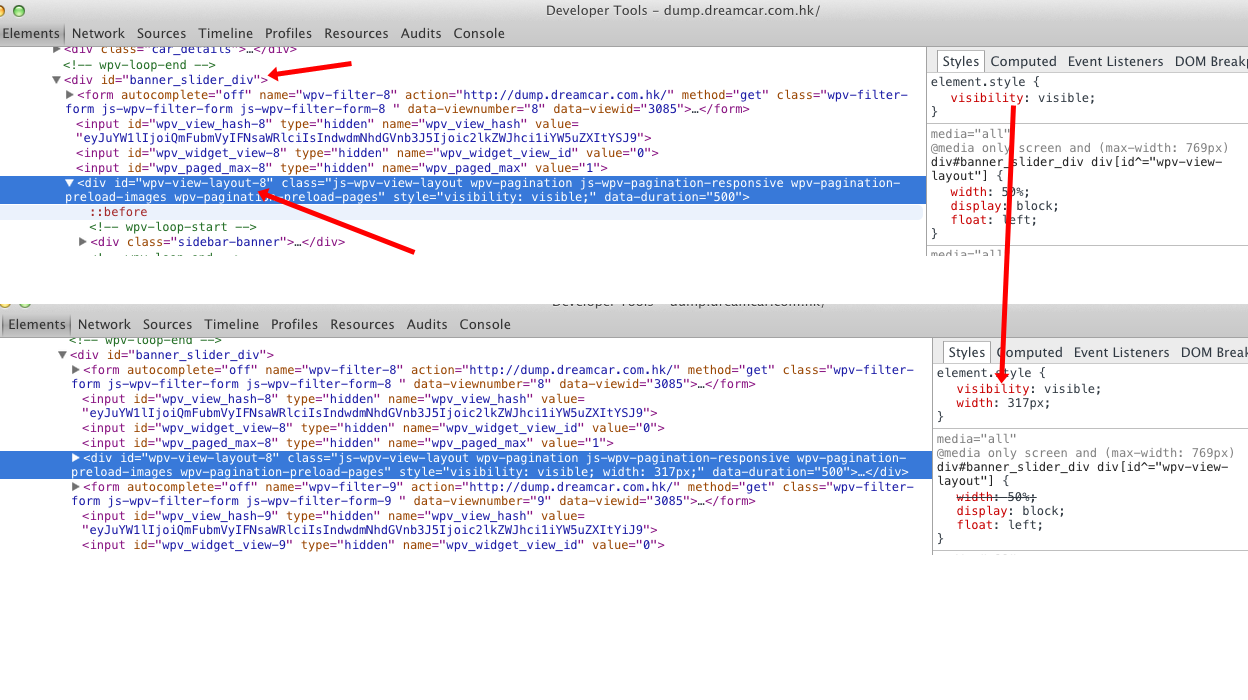Open Timeline tab in the lower window
This screenshot has height=700, width=1248.
tap(232, 324)
